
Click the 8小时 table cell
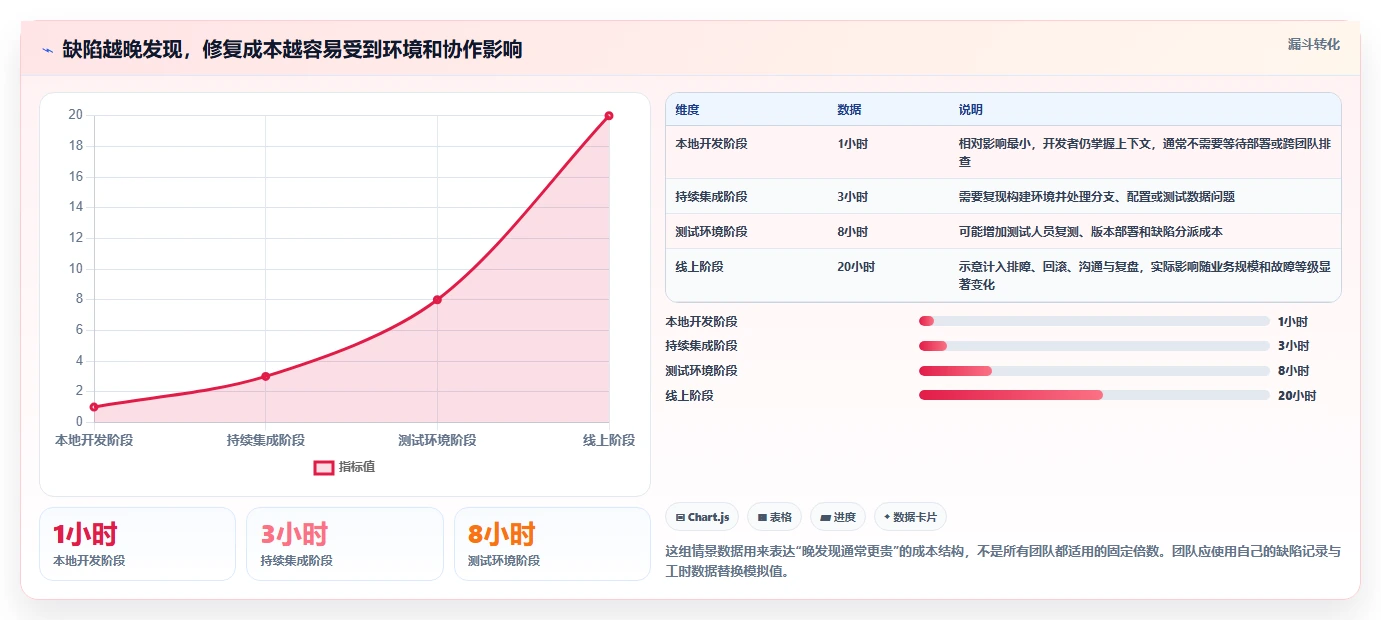click(852, 232)
